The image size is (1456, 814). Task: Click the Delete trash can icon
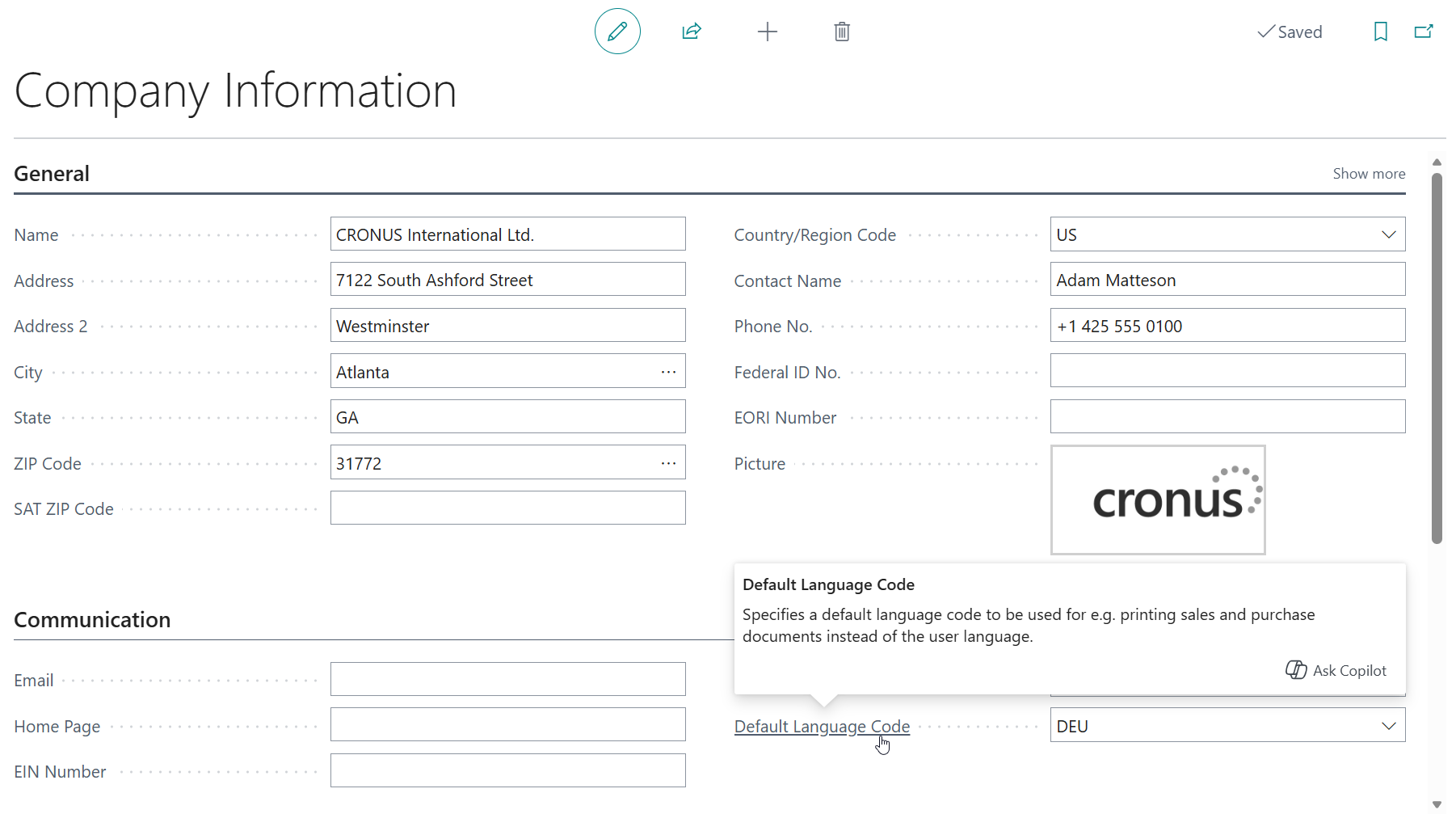point(842,32)
